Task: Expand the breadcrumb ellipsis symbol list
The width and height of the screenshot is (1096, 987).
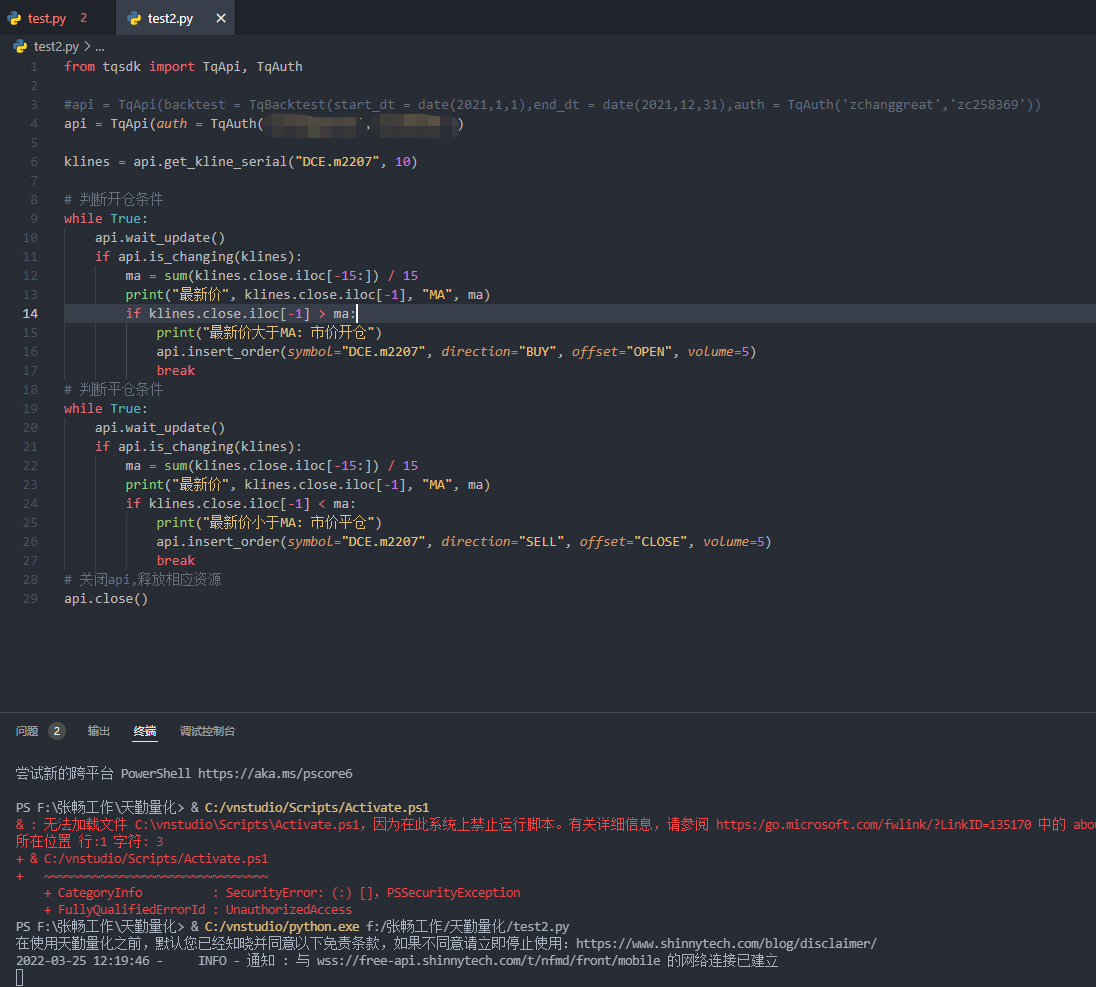Action: pos(100,47)
